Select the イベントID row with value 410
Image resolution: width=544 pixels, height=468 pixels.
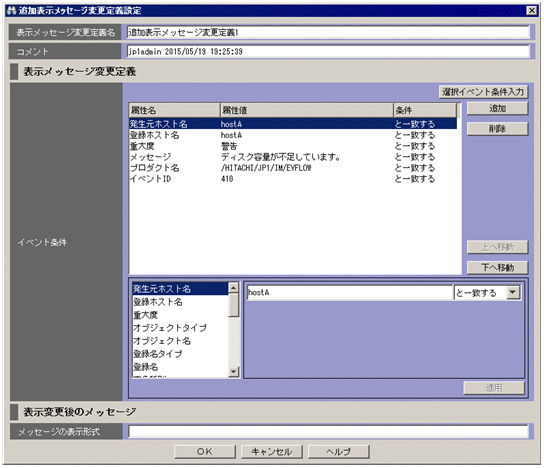tap(293, 179)
